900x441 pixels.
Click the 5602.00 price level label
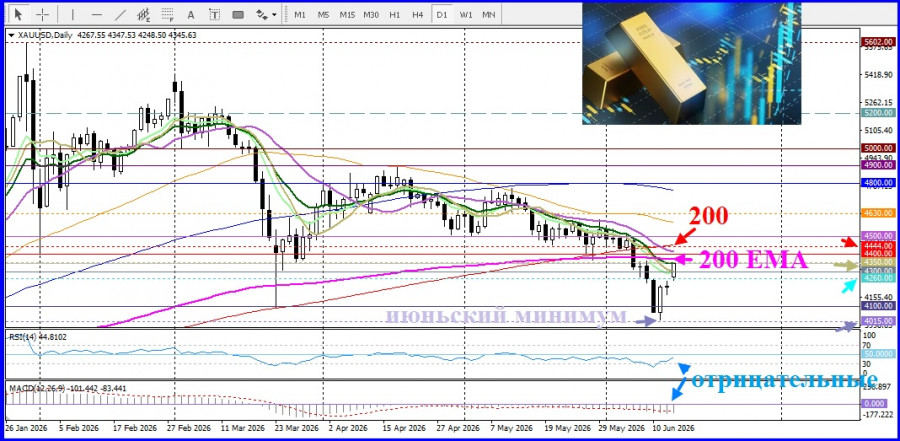click(x=878, y=42)
